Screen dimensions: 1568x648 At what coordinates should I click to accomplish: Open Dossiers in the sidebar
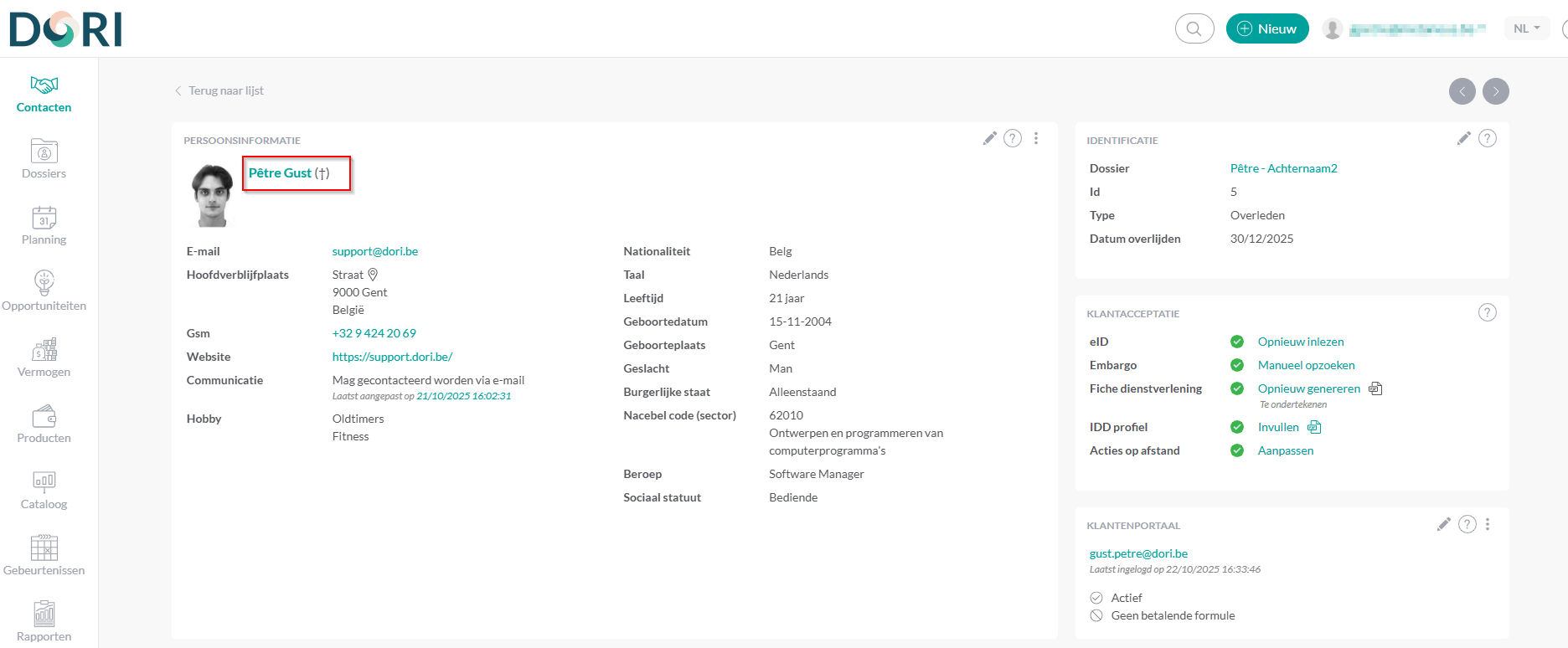click(44, 159)
